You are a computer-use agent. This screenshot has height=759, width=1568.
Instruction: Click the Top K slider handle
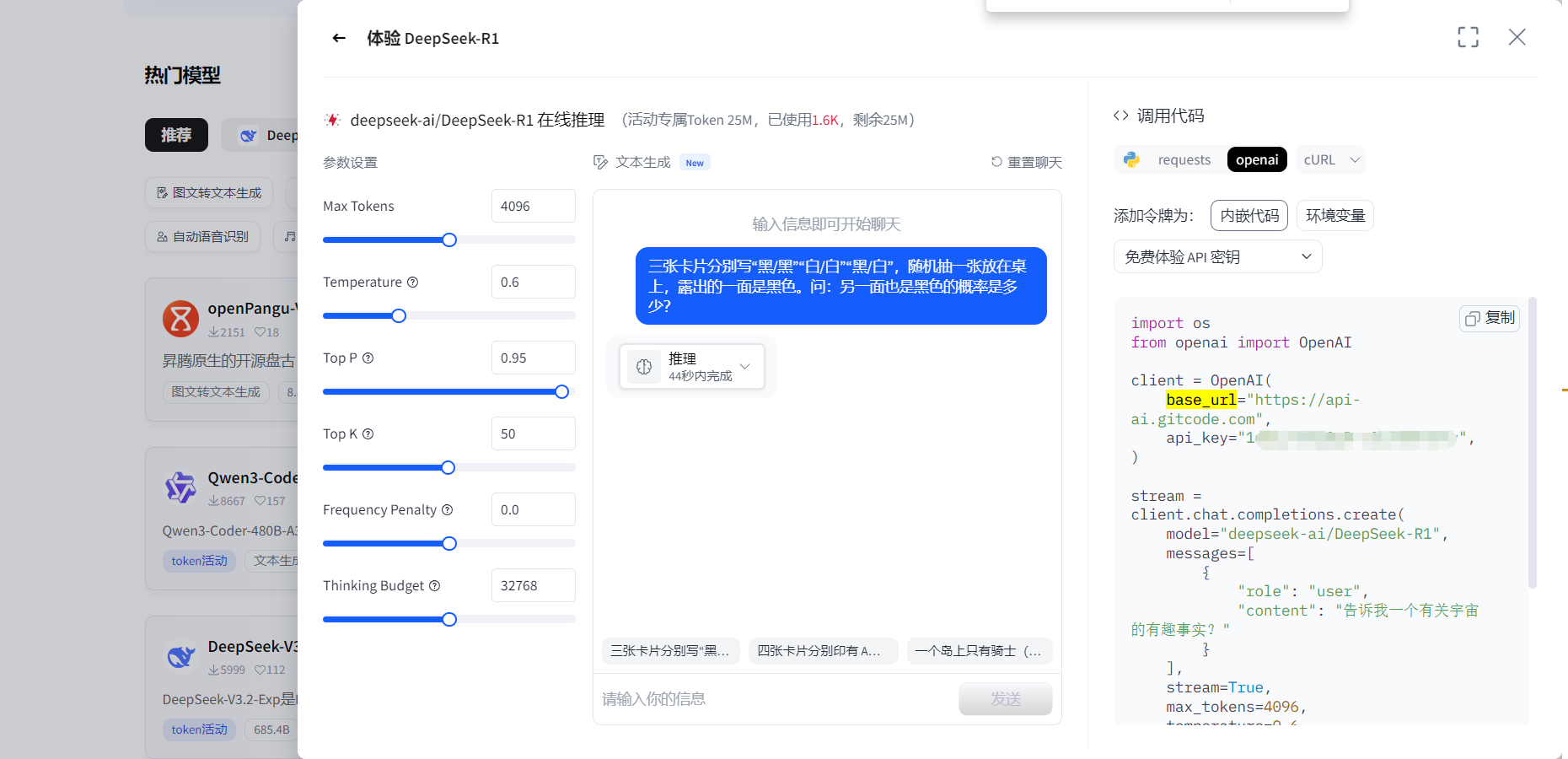(x=448, y=467)
